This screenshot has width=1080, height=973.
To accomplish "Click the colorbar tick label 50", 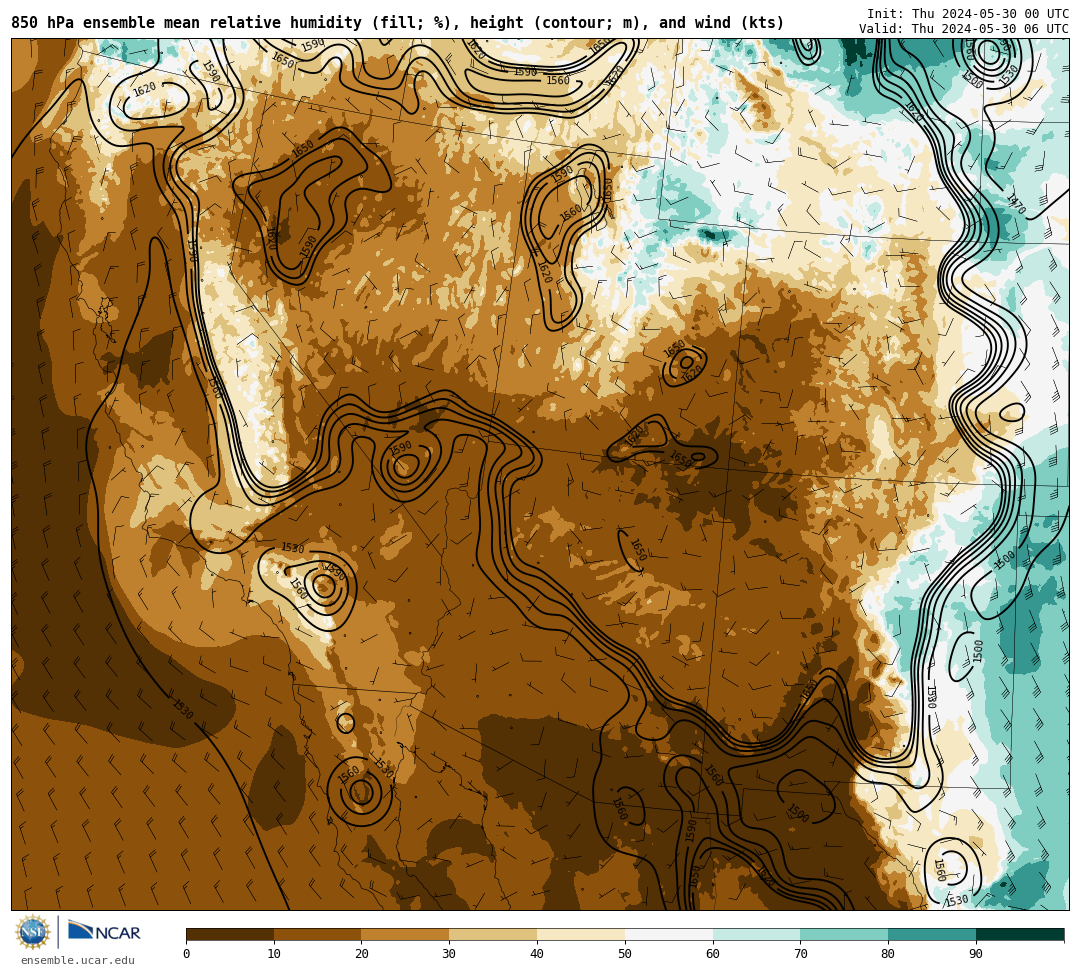I will [625, 954].
